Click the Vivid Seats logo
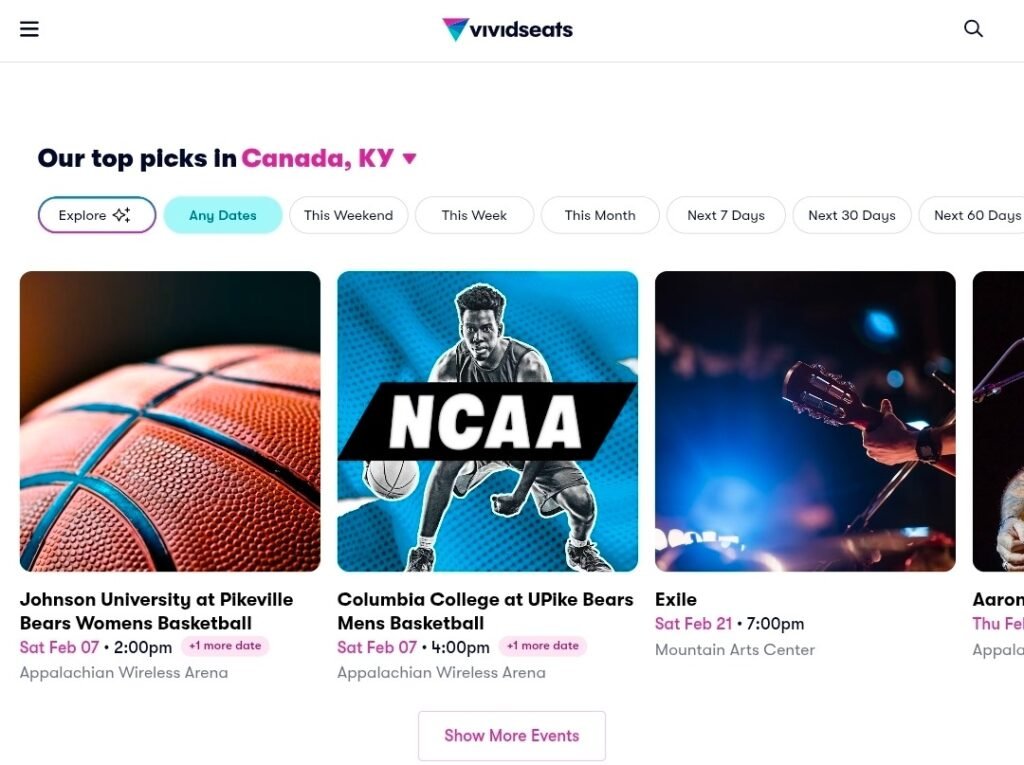Screen dimensions: 1024x765 click(x=508, y=29)
